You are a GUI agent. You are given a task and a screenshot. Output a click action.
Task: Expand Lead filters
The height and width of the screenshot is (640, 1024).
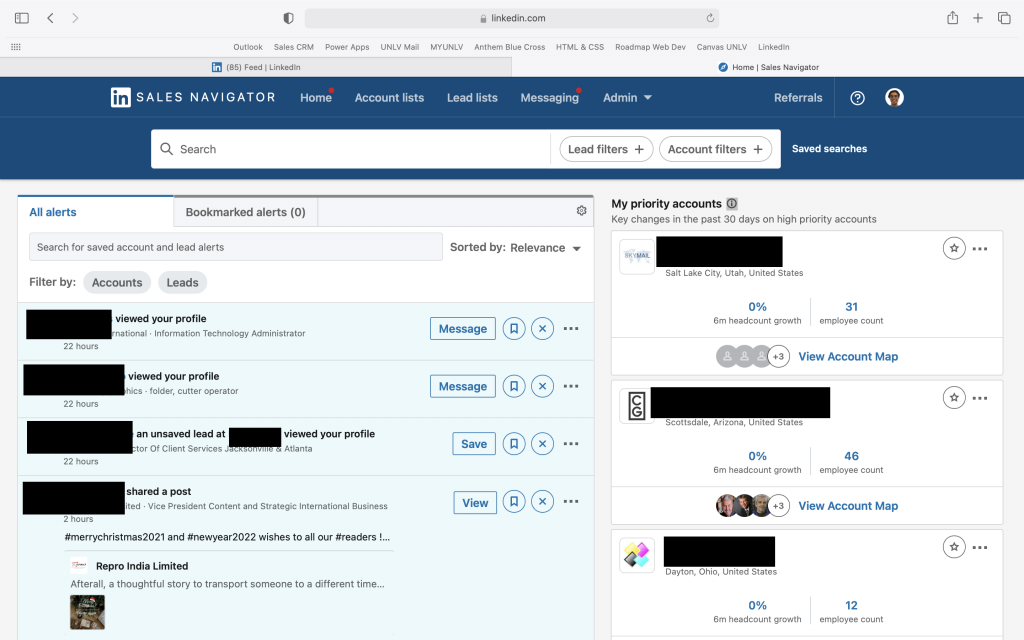[x=606, y=149]
